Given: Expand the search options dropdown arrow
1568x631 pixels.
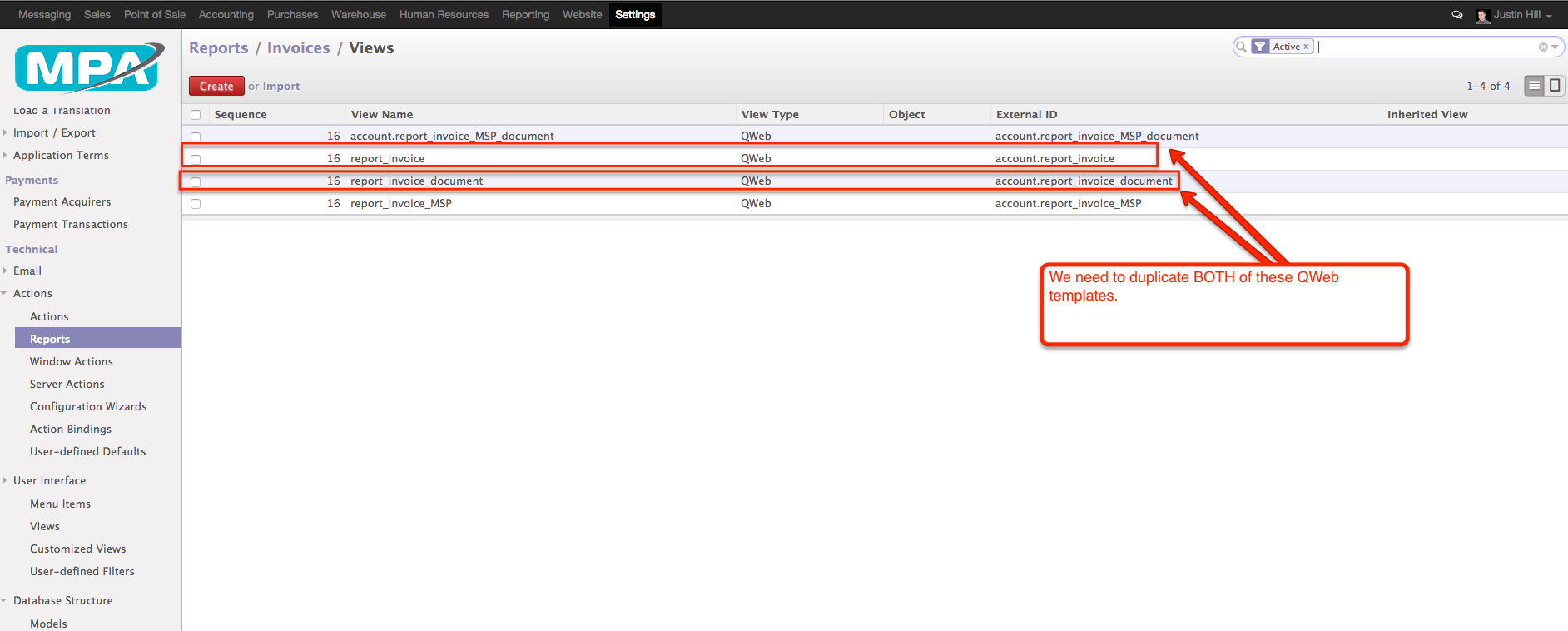Looking at the screenshot, I should click(1555, 47).
